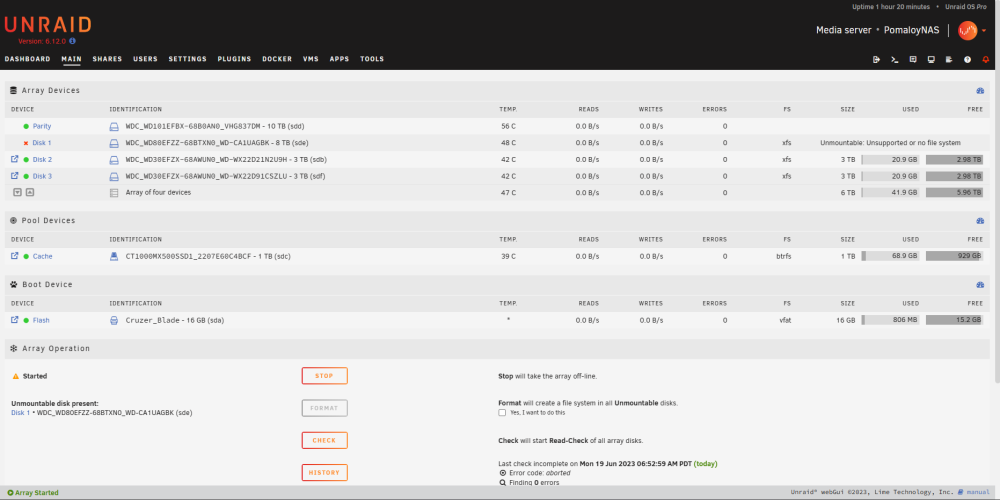Open the Disk 2 device link
The height and width of the screenshot is (500, 1000).
pos(43,159)
